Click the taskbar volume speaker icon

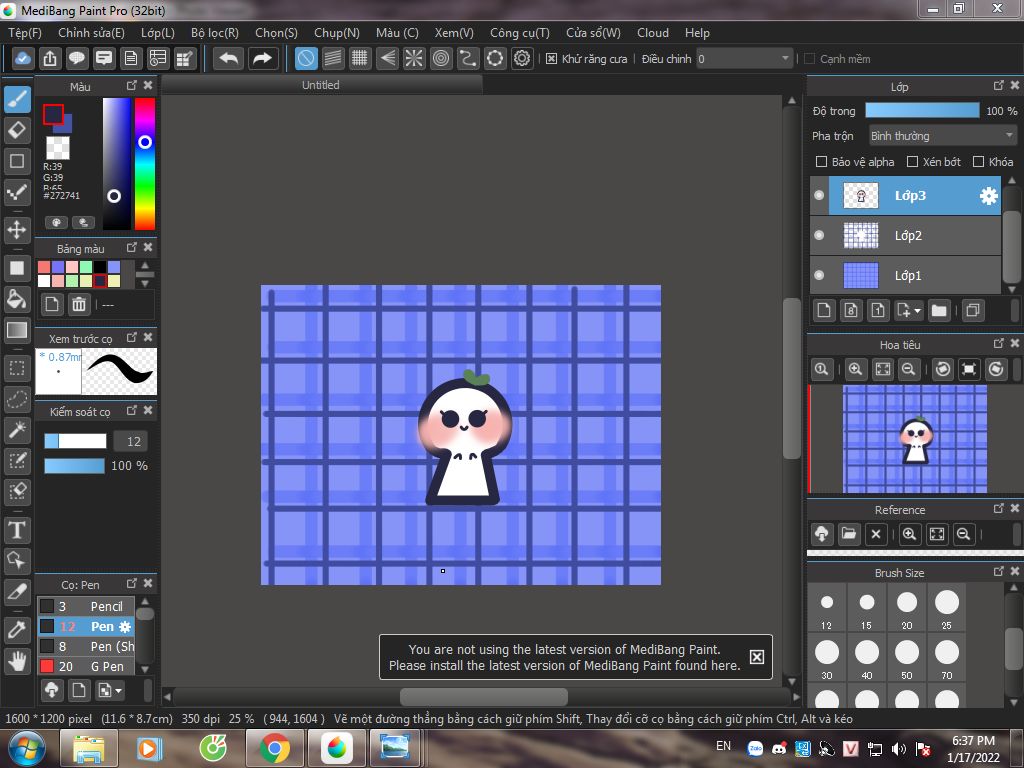899,749
